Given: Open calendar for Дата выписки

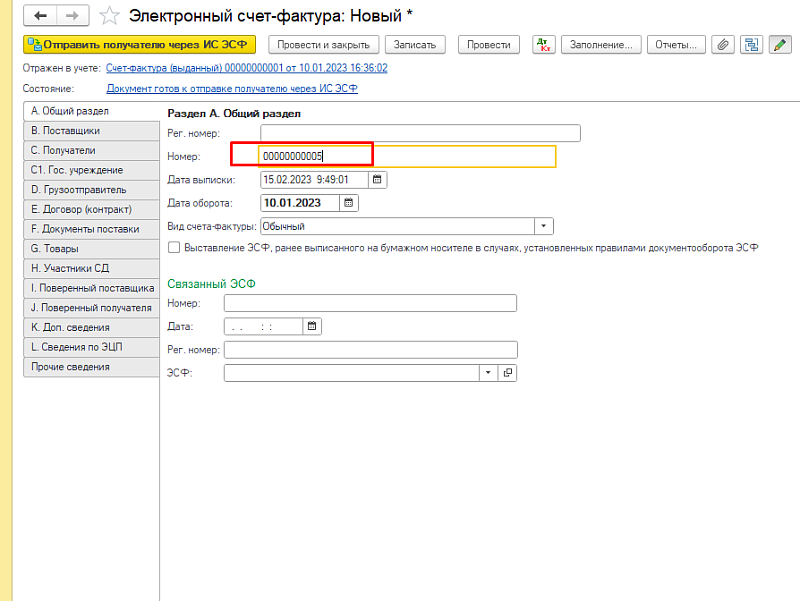Looking at the screenshot, I should (x=377, y=180).
